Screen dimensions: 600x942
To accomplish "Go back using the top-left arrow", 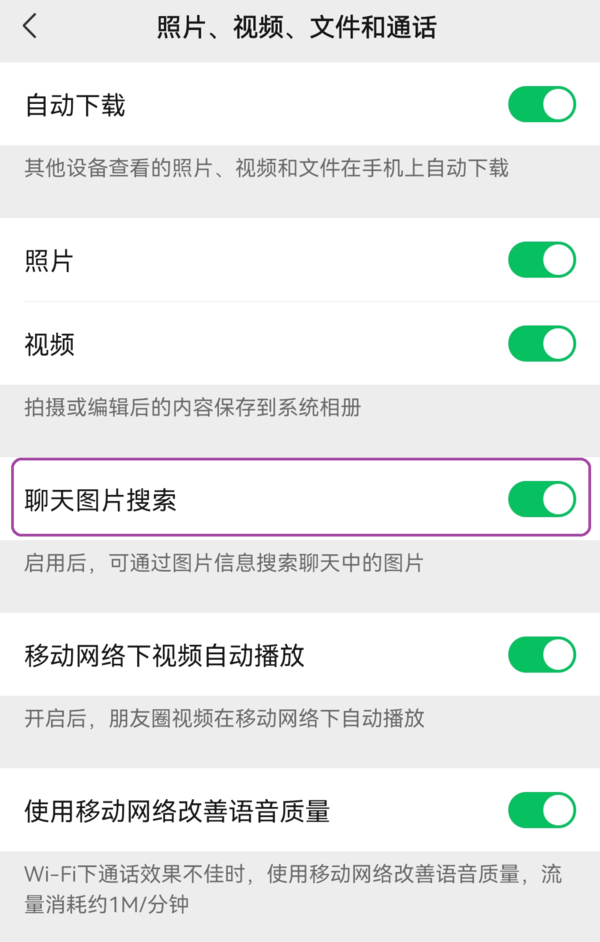I will point(30,27).
